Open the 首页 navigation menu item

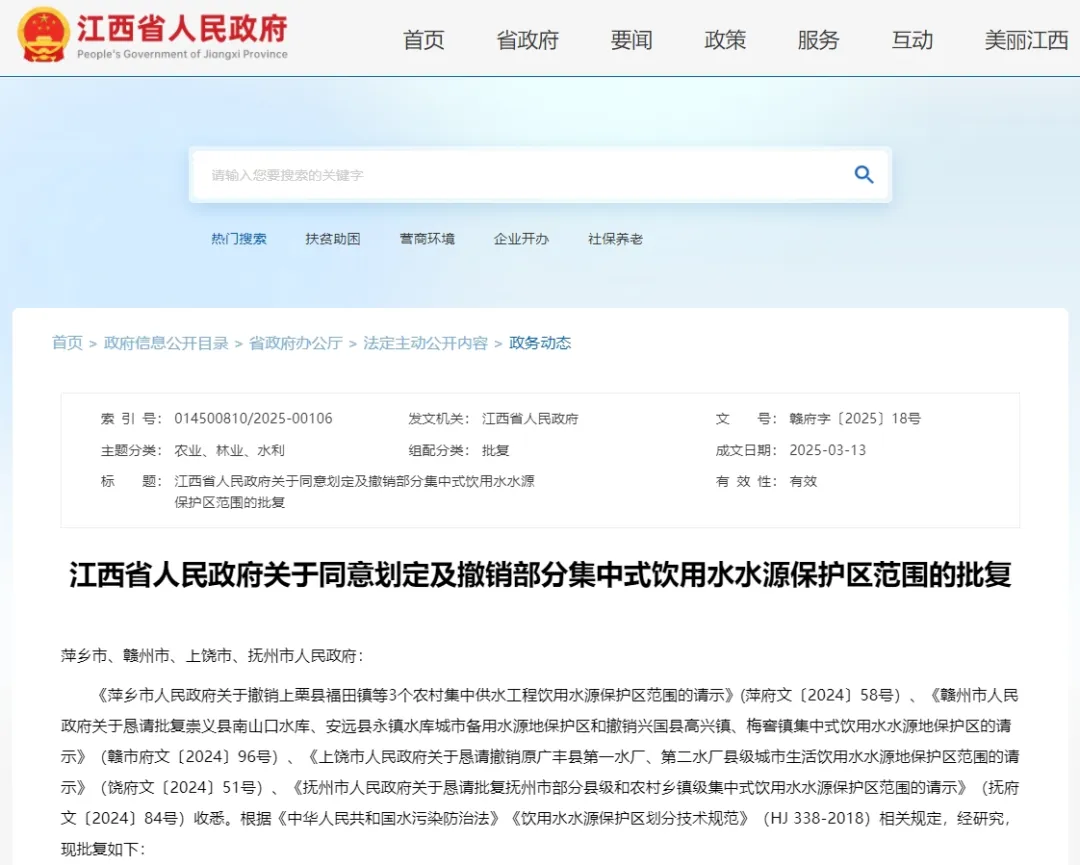pyautogui.click(x=424, y=40)
